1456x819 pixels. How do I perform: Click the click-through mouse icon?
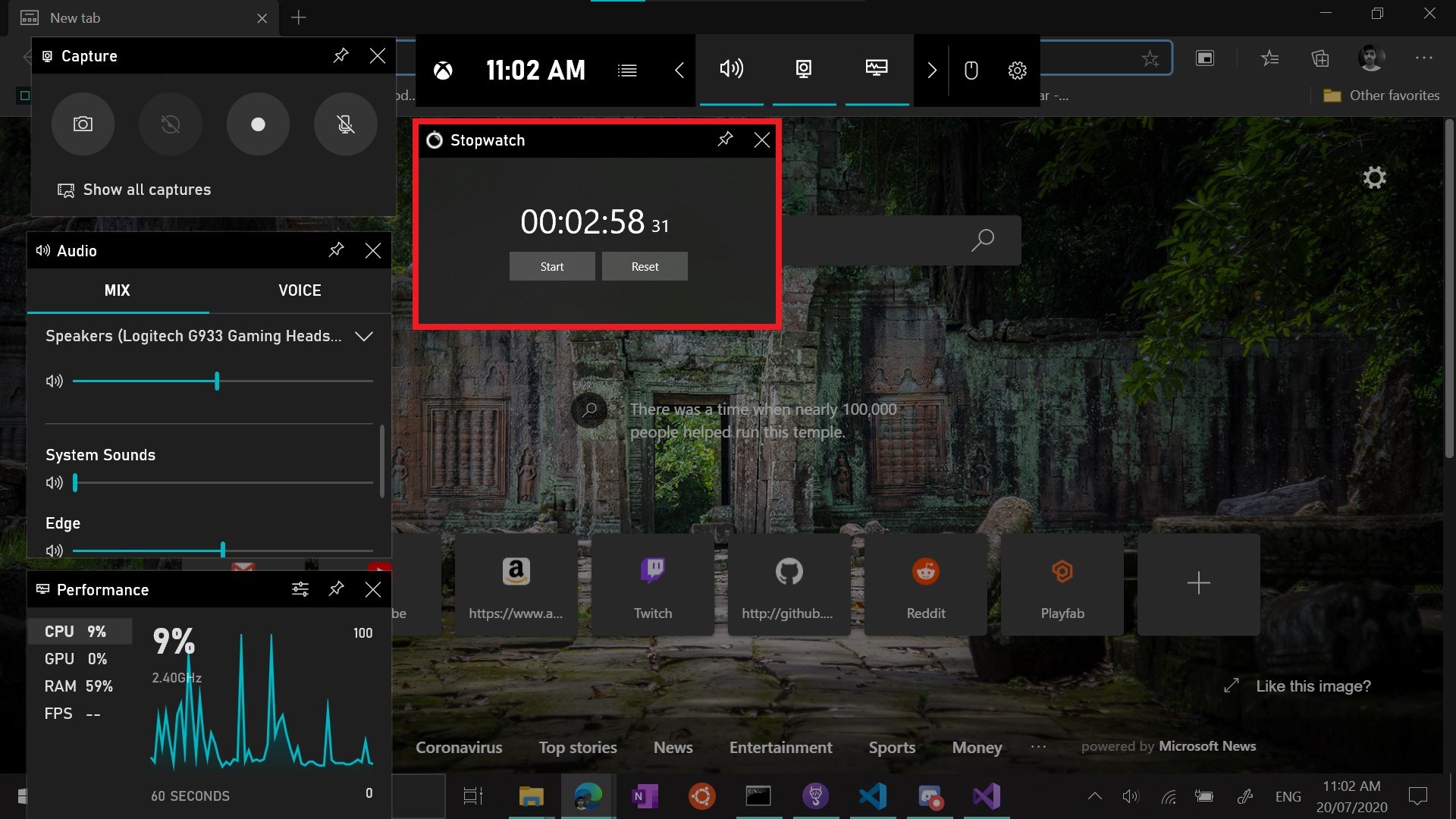tap(971, 71)
